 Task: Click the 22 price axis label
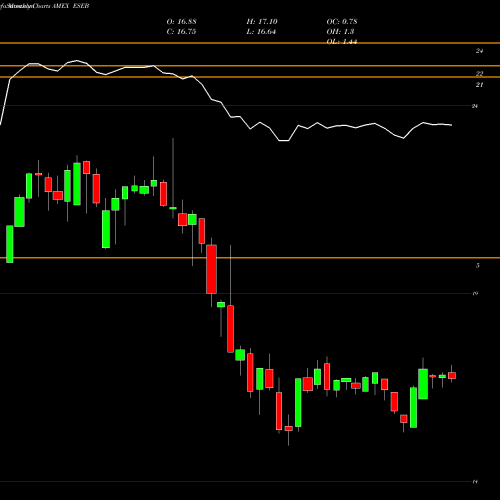click(x=479, y=73)
